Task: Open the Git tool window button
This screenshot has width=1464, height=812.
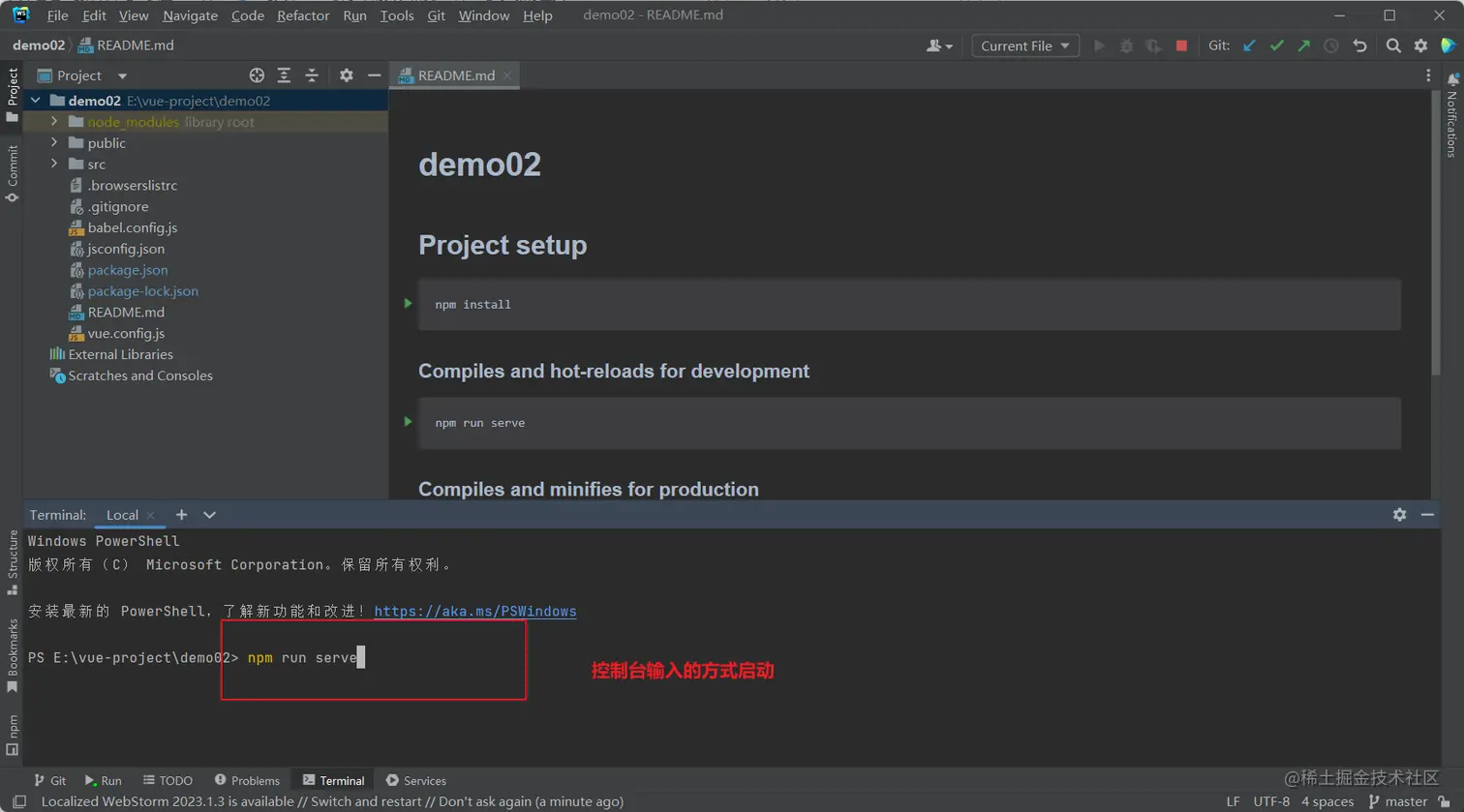Action: [x=50, y=780]
